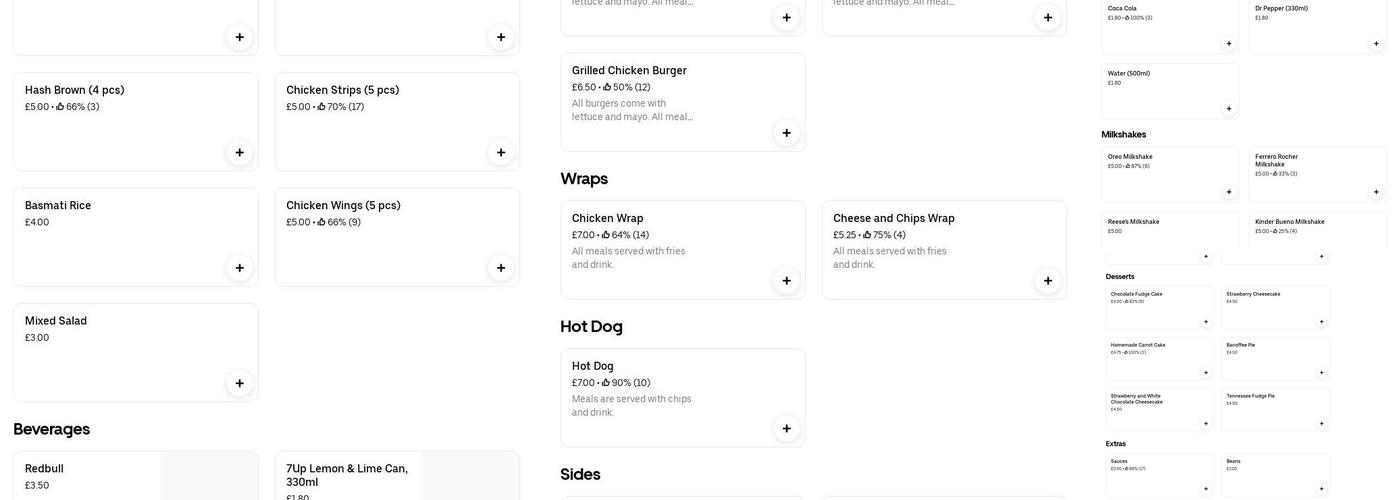1400x500 pixels.
Task: Add Ferrero Rocher Milkshake to basket
Action: [x=1376, y=192]
